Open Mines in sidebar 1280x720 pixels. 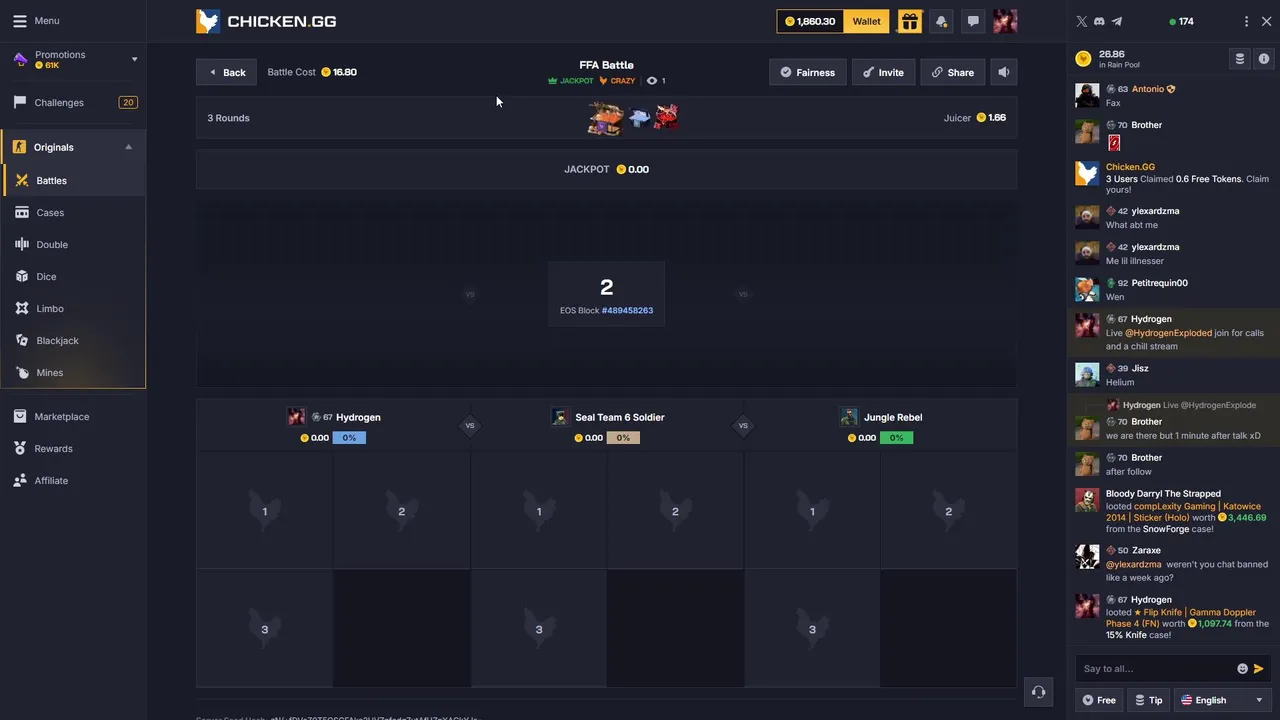74,373
